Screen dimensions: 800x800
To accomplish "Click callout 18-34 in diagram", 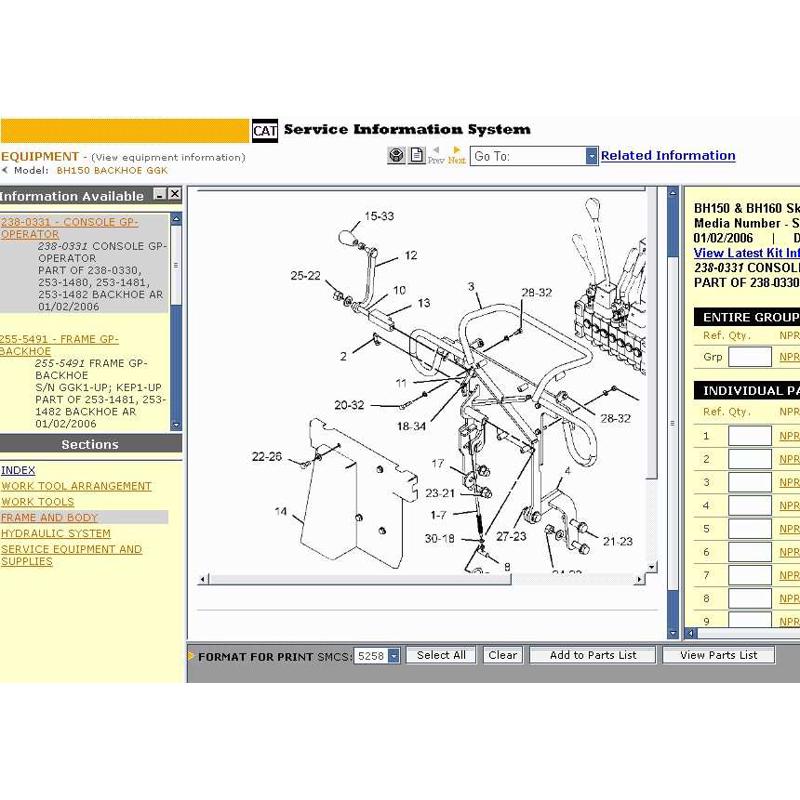I will click(x=411, y=426).
